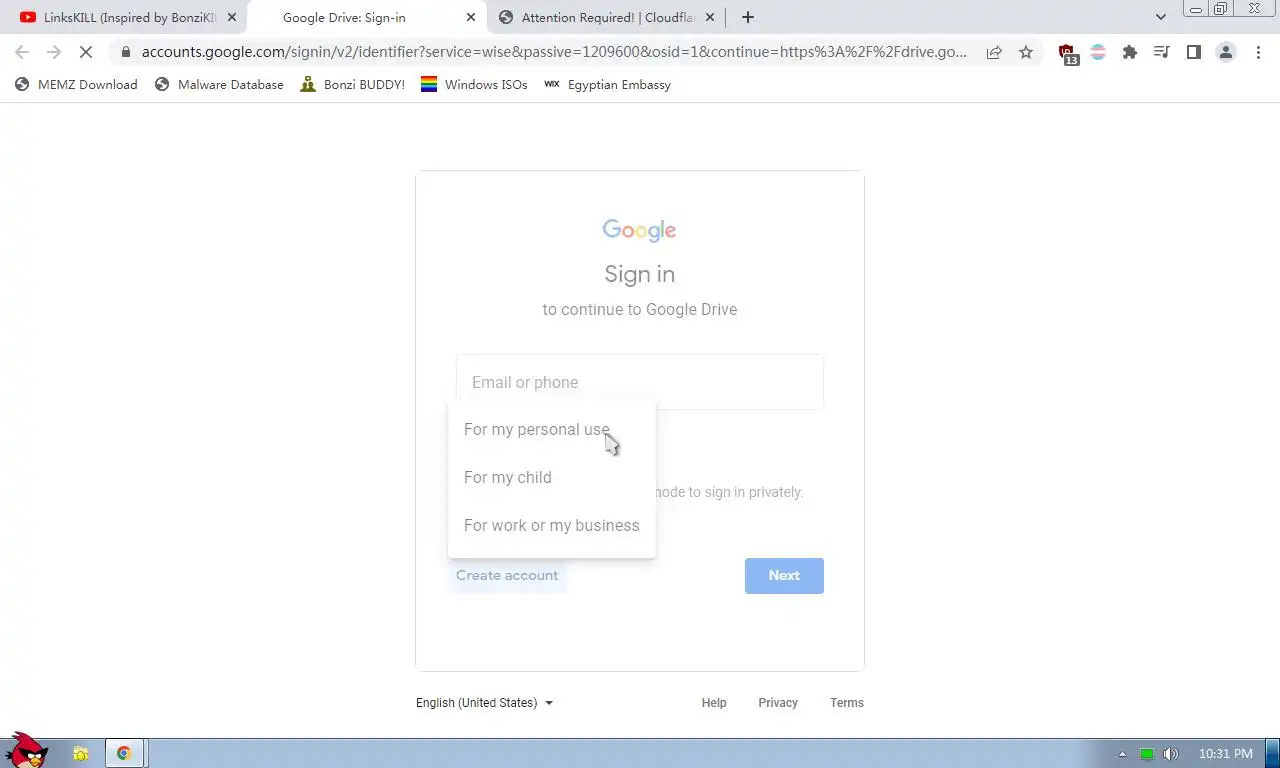Viewport: 1280px width, 768px height.
Task: Switch to LinksKILL YouTube tab
Action: tap(126, 17)
